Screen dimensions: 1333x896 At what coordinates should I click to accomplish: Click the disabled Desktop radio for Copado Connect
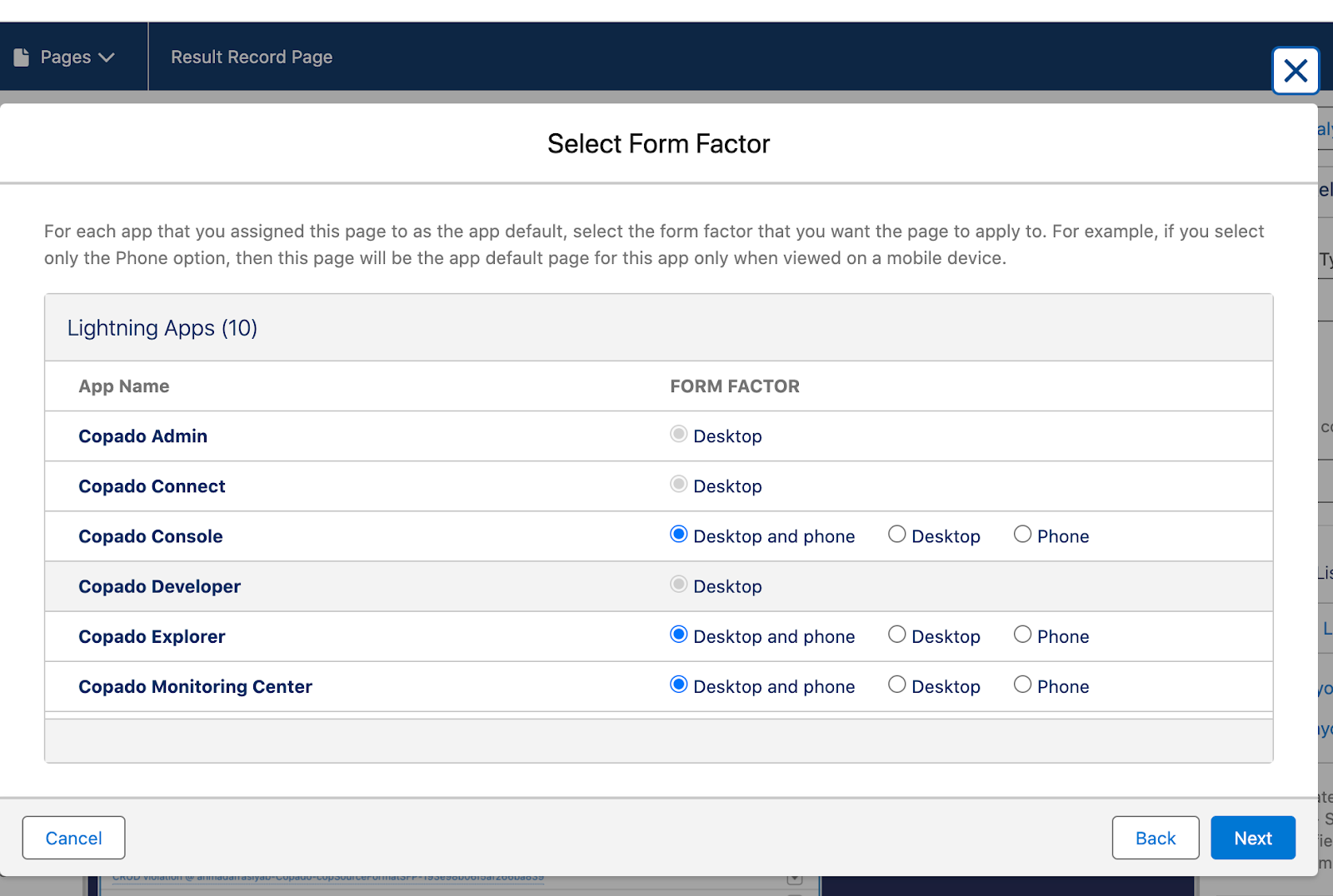tap(679, 484)
